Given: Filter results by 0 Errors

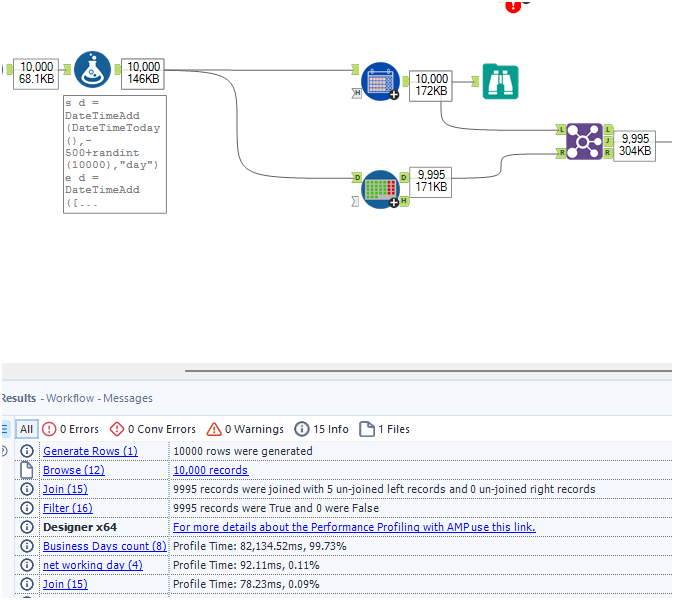Looking at the screenshot, I should [x=71, y=429].
